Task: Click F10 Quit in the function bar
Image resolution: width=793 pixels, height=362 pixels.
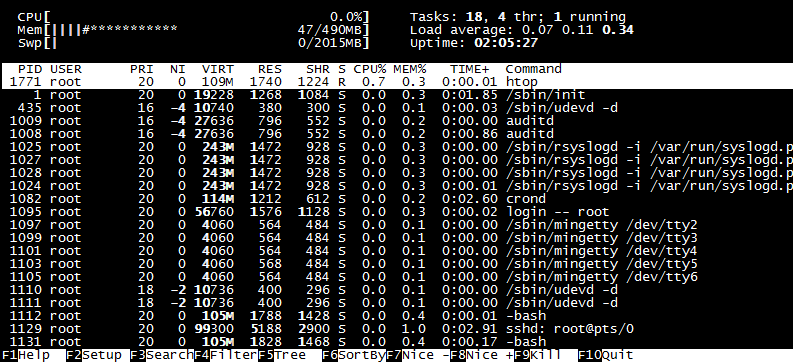Action: coord(606,355)
